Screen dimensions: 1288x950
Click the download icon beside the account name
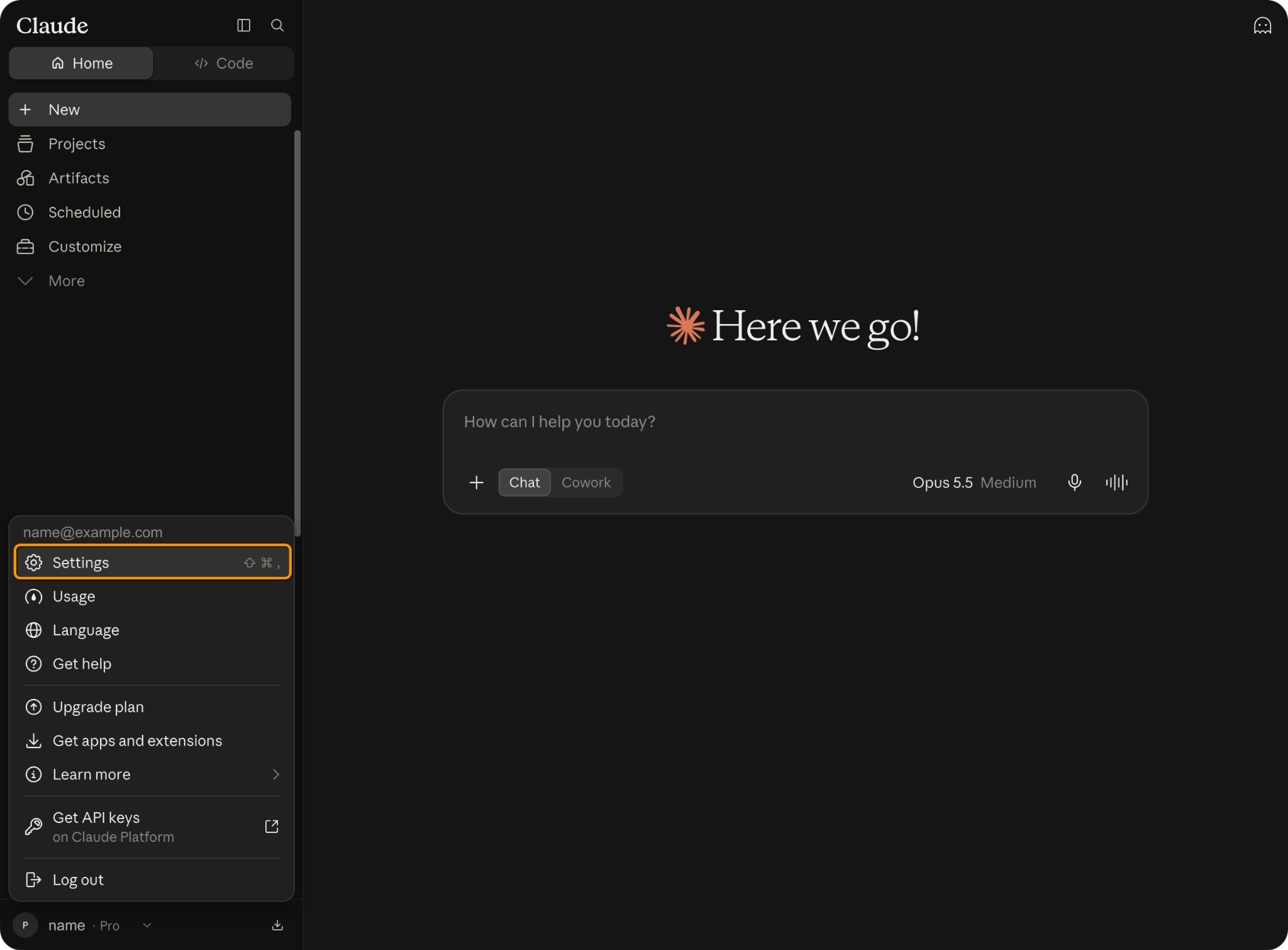[x=277, y=925]
